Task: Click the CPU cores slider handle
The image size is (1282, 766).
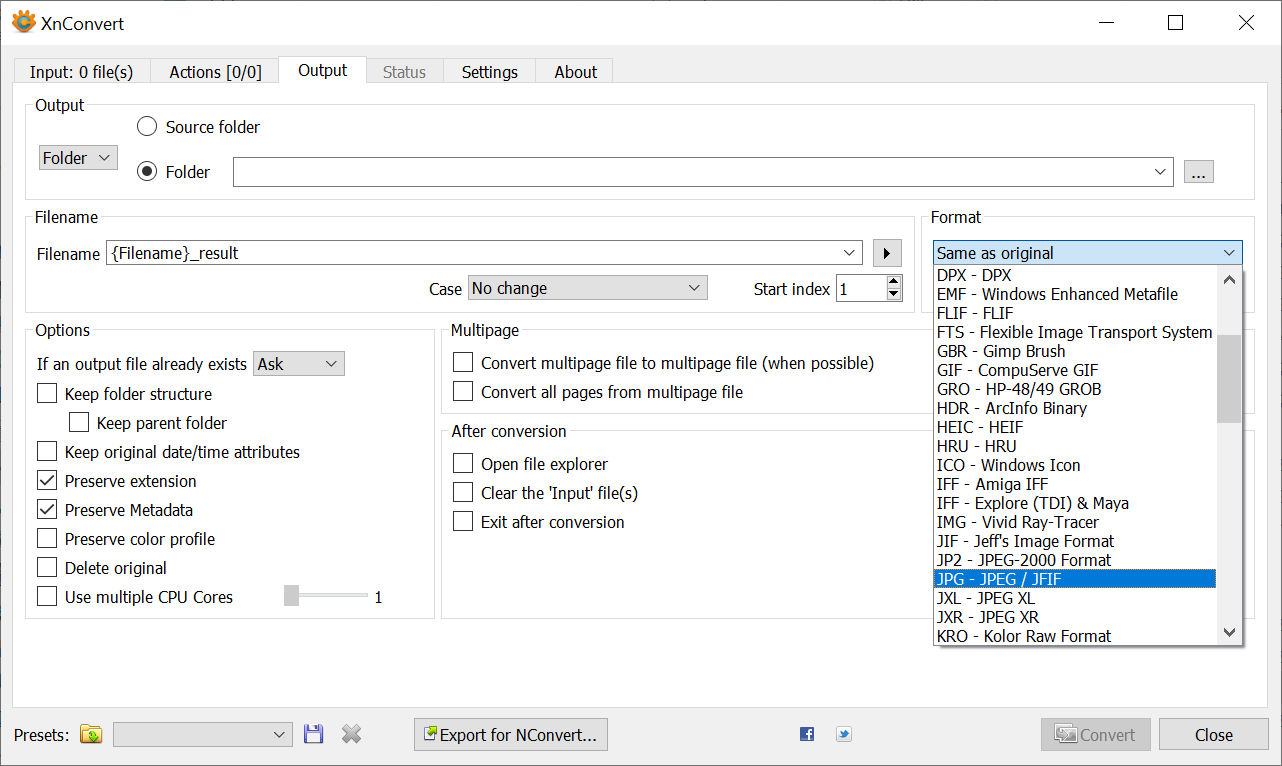Action: pos(291,597)
